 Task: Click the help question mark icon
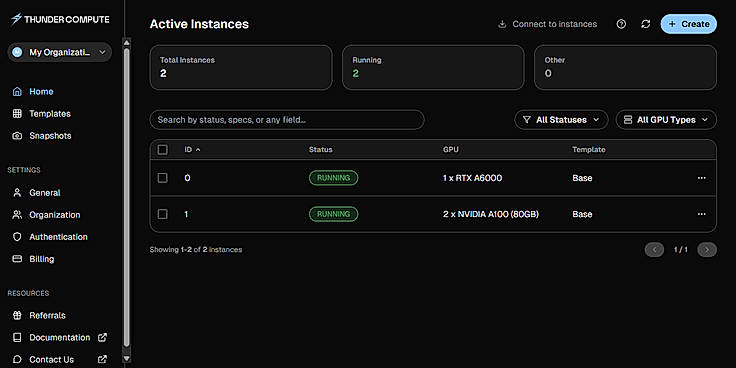coord(621,24)
